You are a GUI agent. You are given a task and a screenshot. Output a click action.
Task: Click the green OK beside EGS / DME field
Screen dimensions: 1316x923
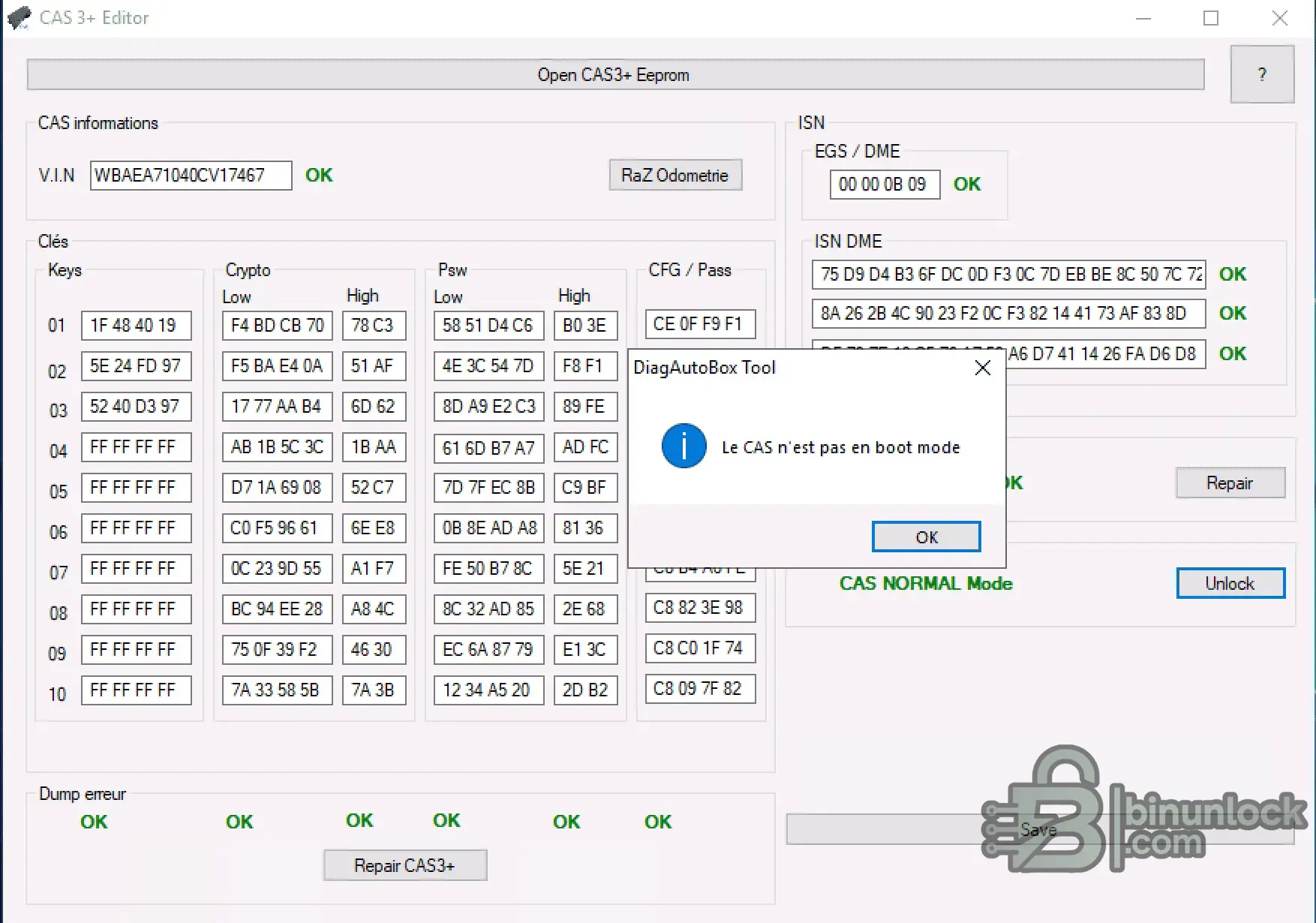[x=967, y=185]
